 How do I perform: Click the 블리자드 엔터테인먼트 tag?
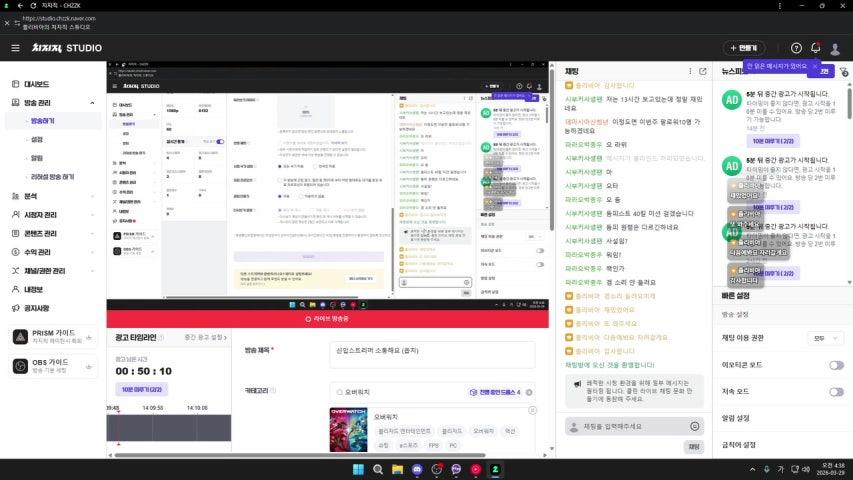click(404, 431)
